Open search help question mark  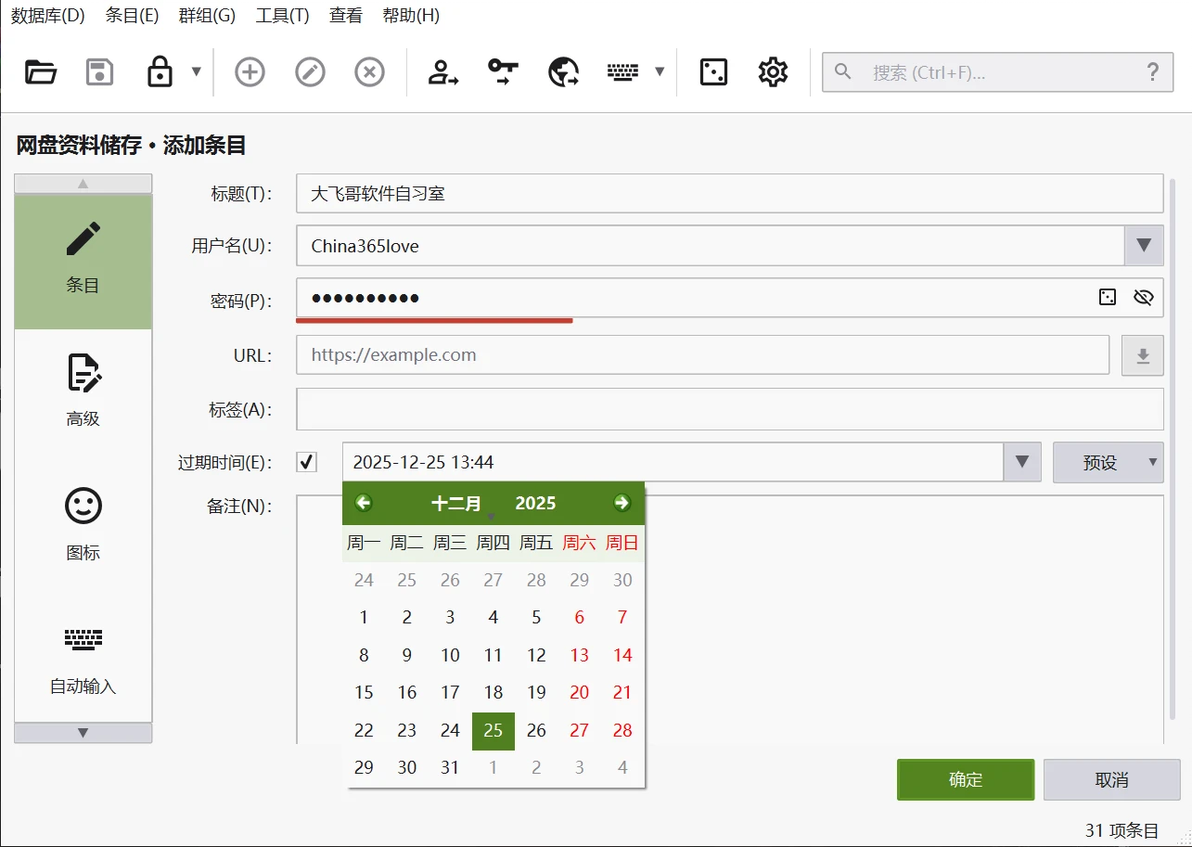(1152, 72)
